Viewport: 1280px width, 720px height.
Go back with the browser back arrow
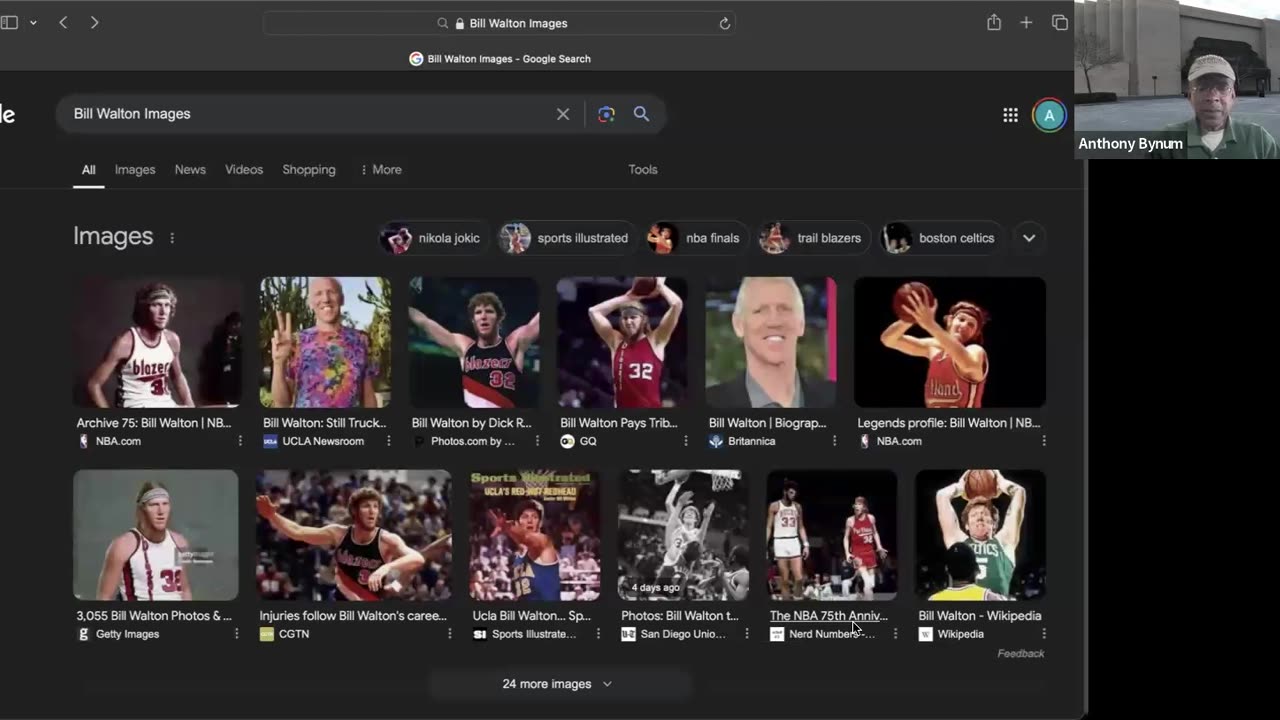coord(63,22)
